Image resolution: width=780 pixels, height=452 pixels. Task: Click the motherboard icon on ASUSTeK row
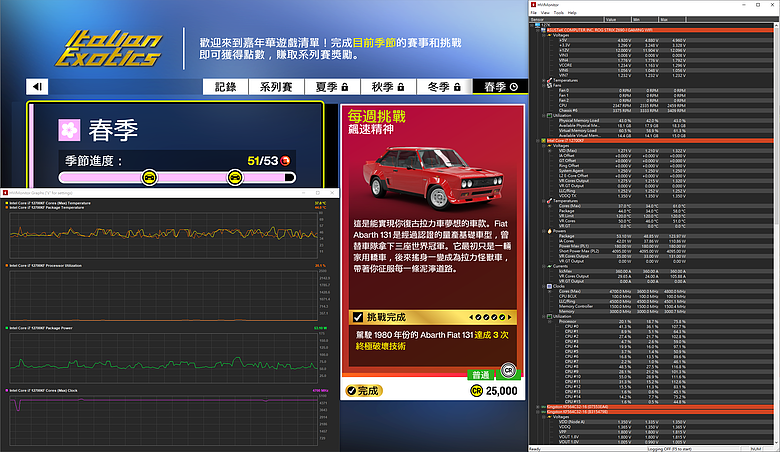(544, 30)
